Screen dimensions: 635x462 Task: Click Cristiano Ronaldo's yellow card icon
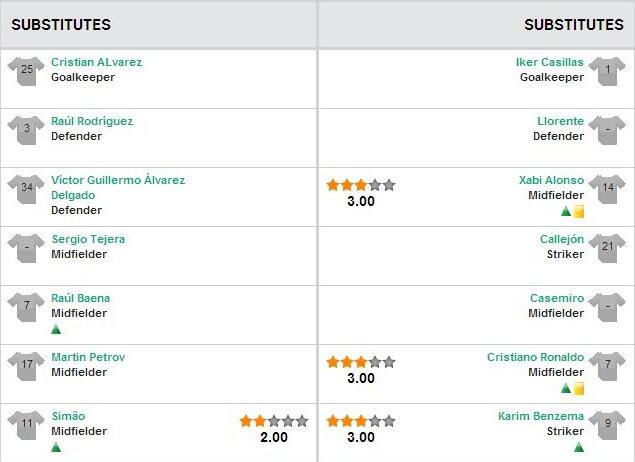click(x=578, y=388)
